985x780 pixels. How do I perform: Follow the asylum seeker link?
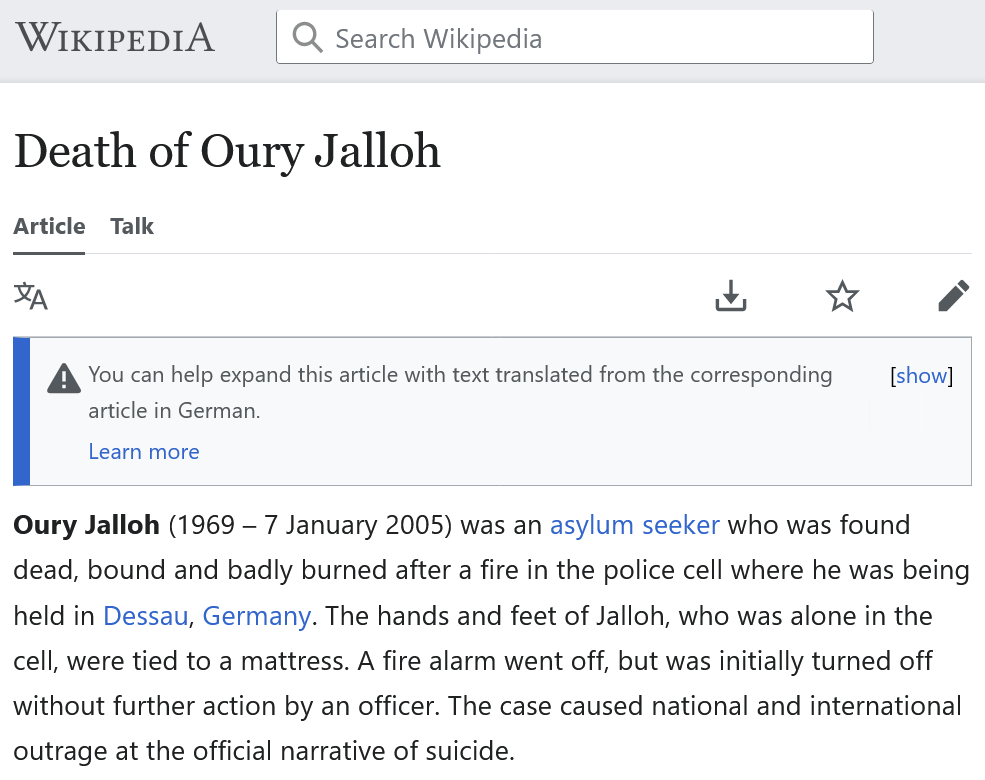point(635,525)
